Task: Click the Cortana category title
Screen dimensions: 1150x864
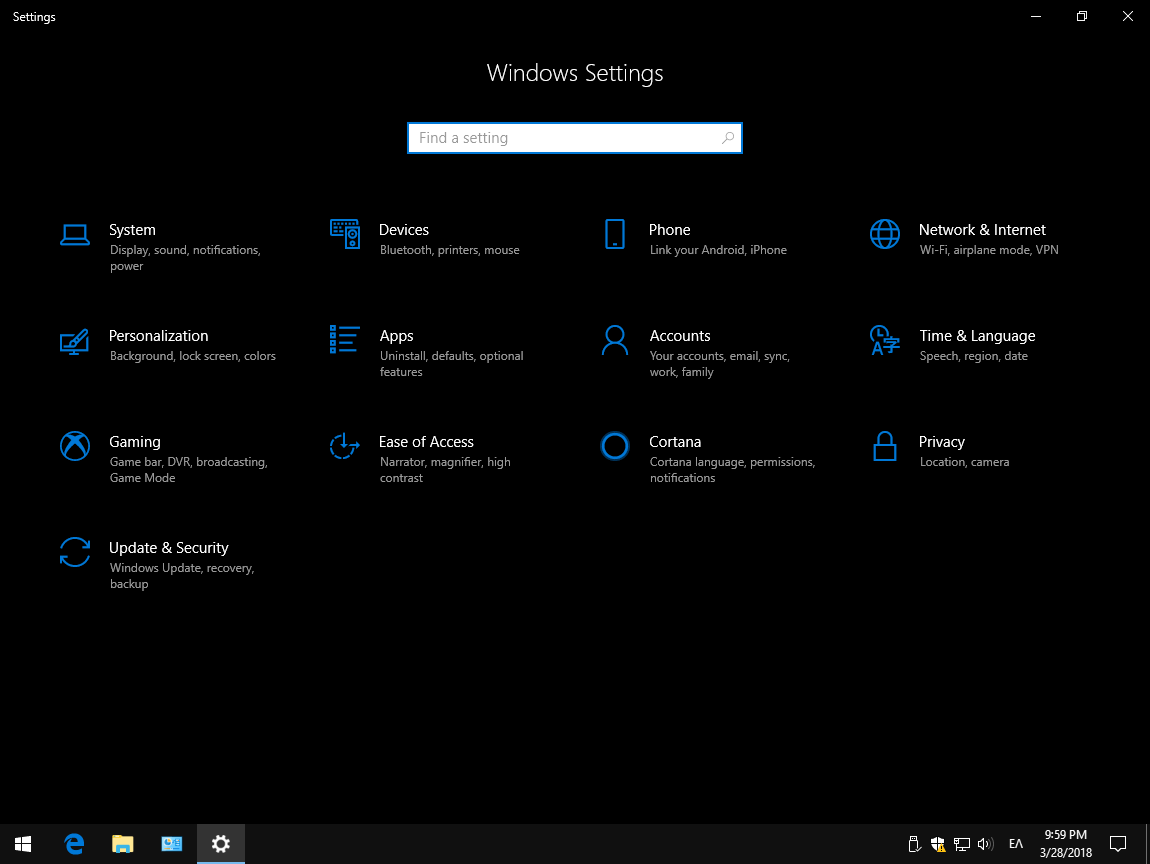Action: click(675, 442)
